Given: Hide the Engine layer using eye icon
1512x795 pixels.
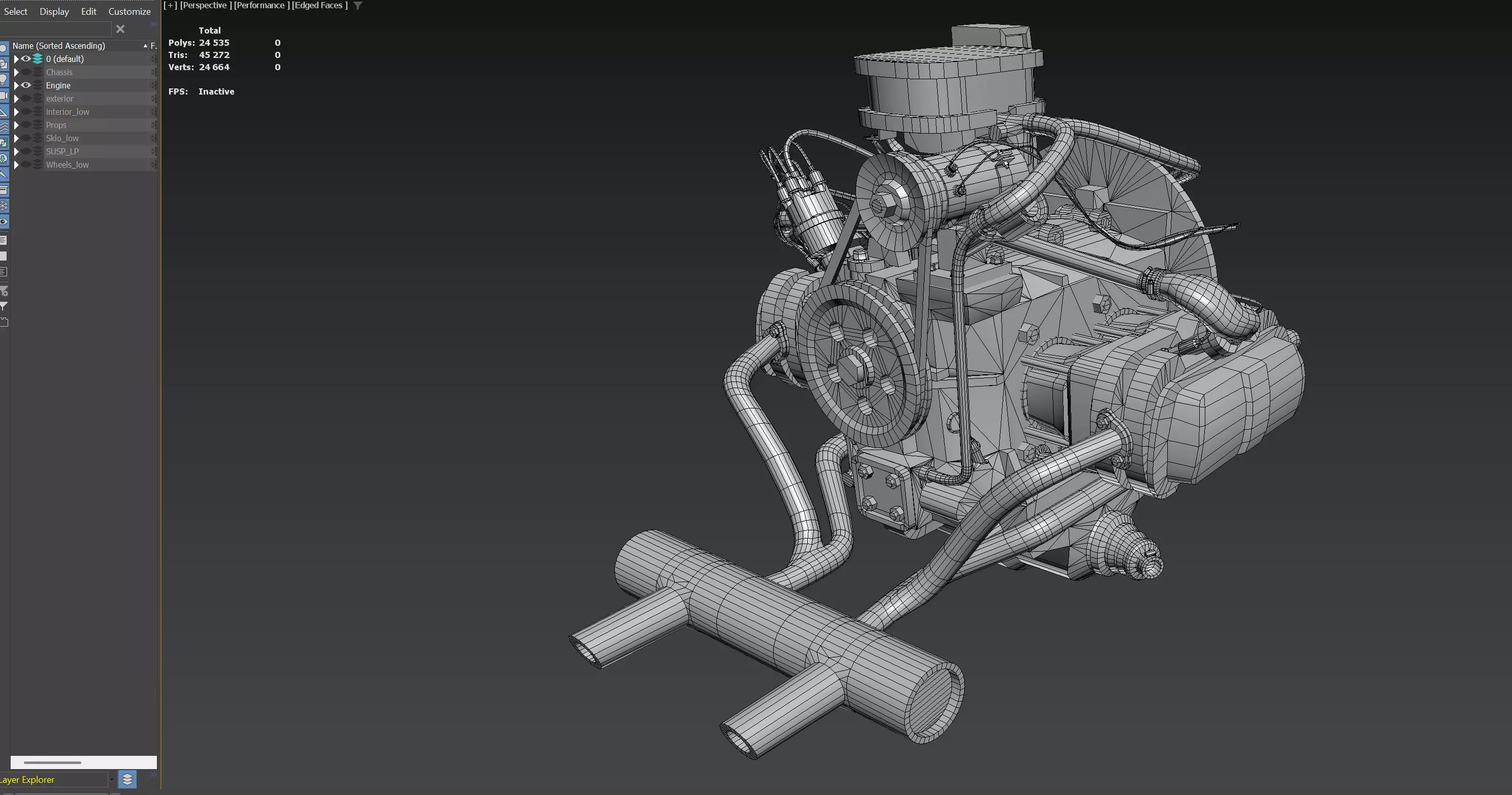Looking at the screenshot, I should tap(26, 85).
